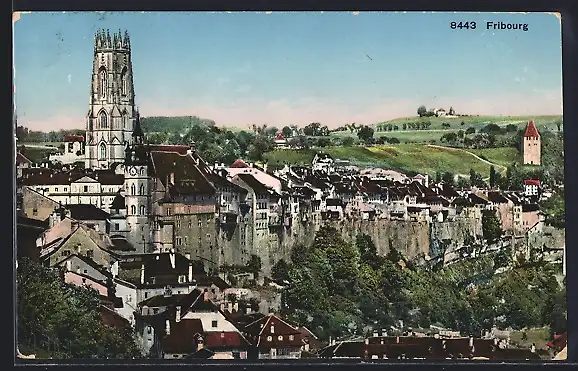Viewport: 578px width, 371px height.
Task: Select the tall Gothic cathedral tower
Action: (110, 100)
